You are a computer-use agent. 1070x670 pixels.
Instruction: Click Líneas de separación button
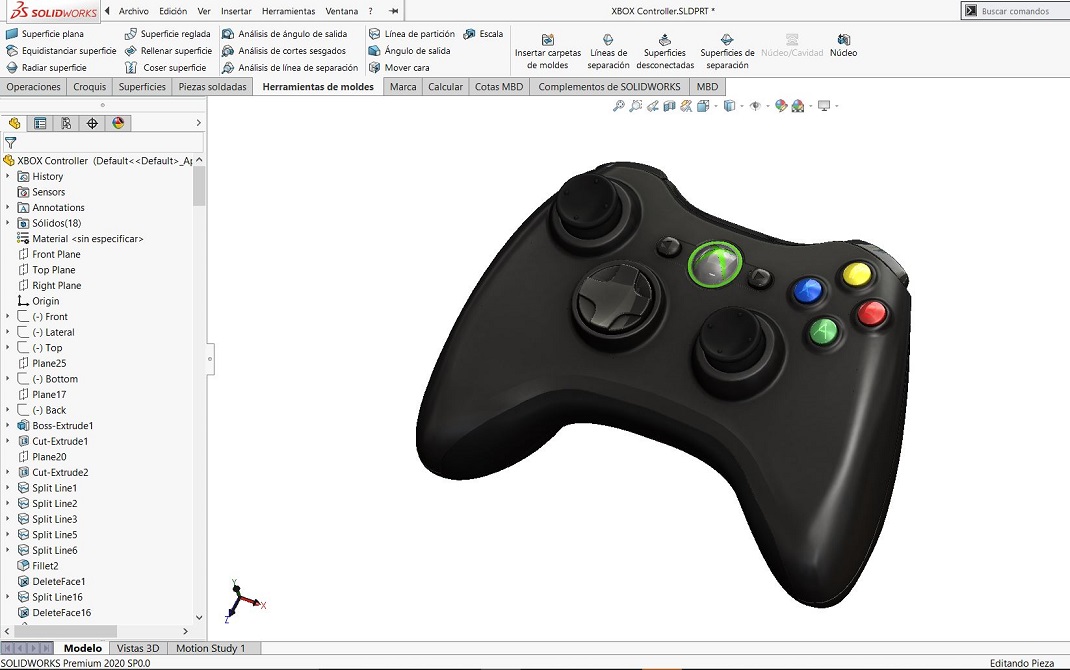tap(608, 52)
